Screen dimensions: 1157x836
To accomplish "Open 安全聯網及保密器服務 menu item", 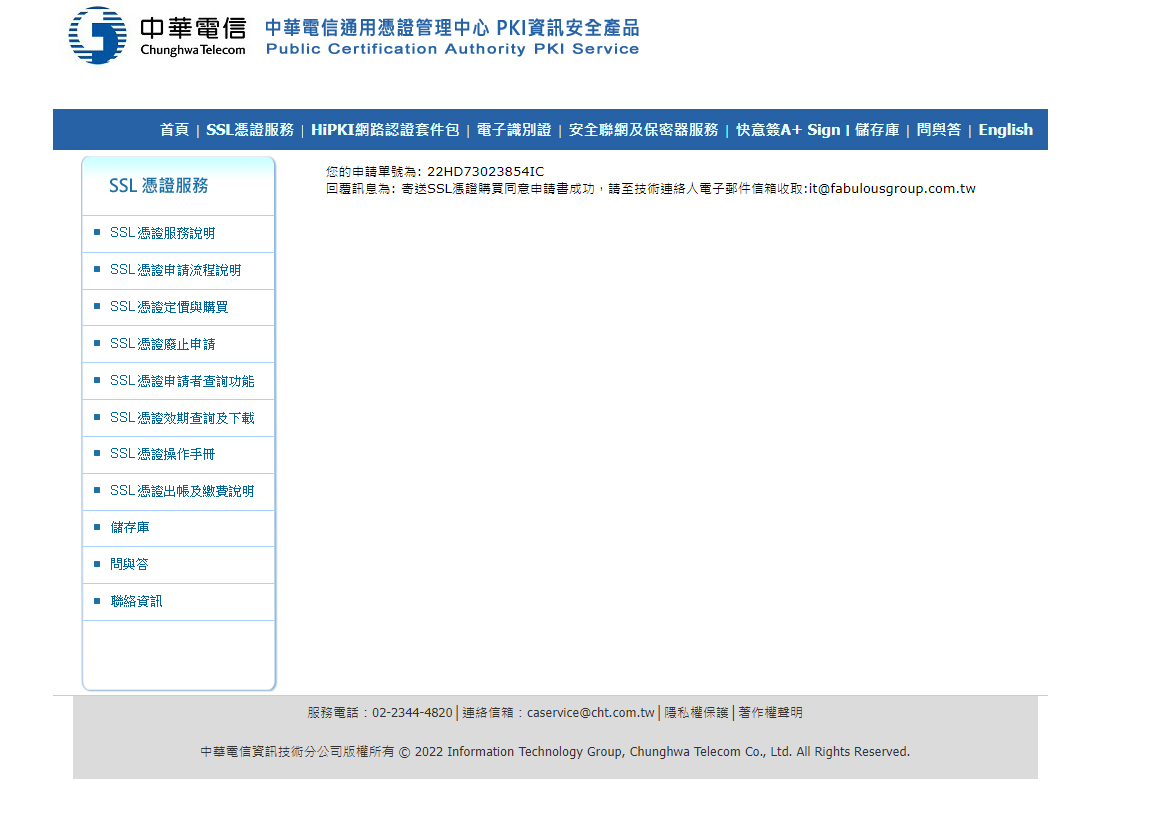I will (643, 130).
